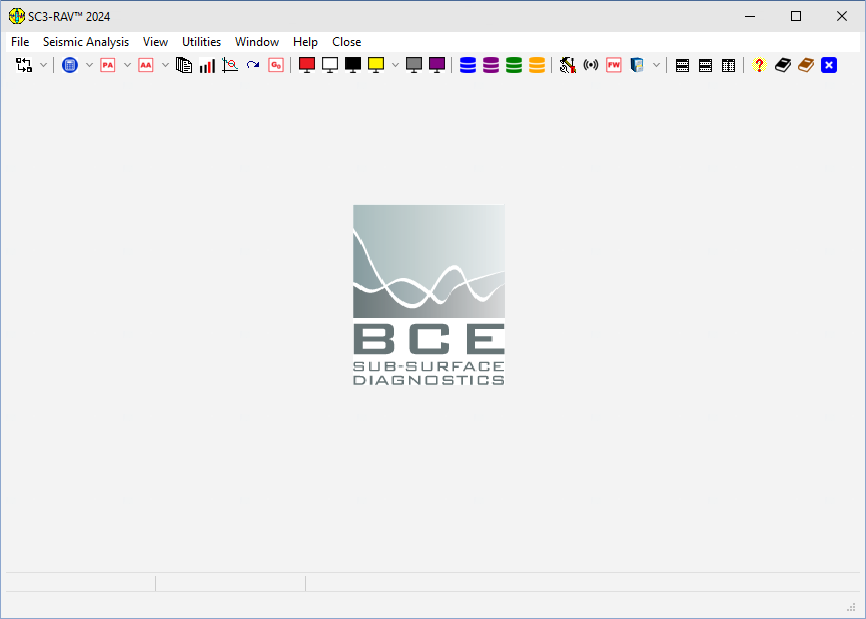
Task: Open the Help menu
Action: point(305,42)
